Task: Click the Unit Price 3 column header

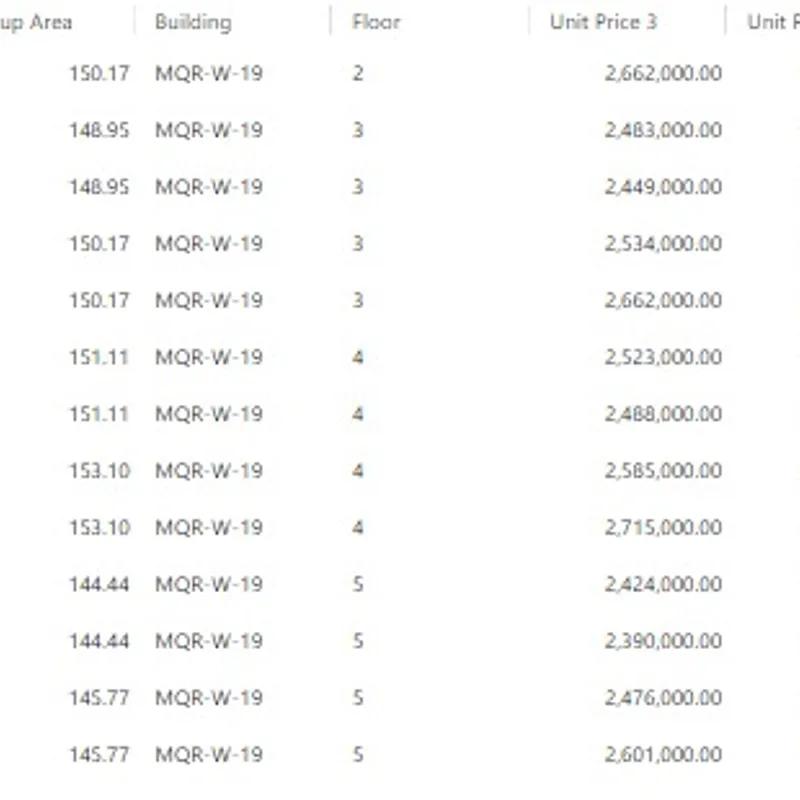Action: coord(603,22)
